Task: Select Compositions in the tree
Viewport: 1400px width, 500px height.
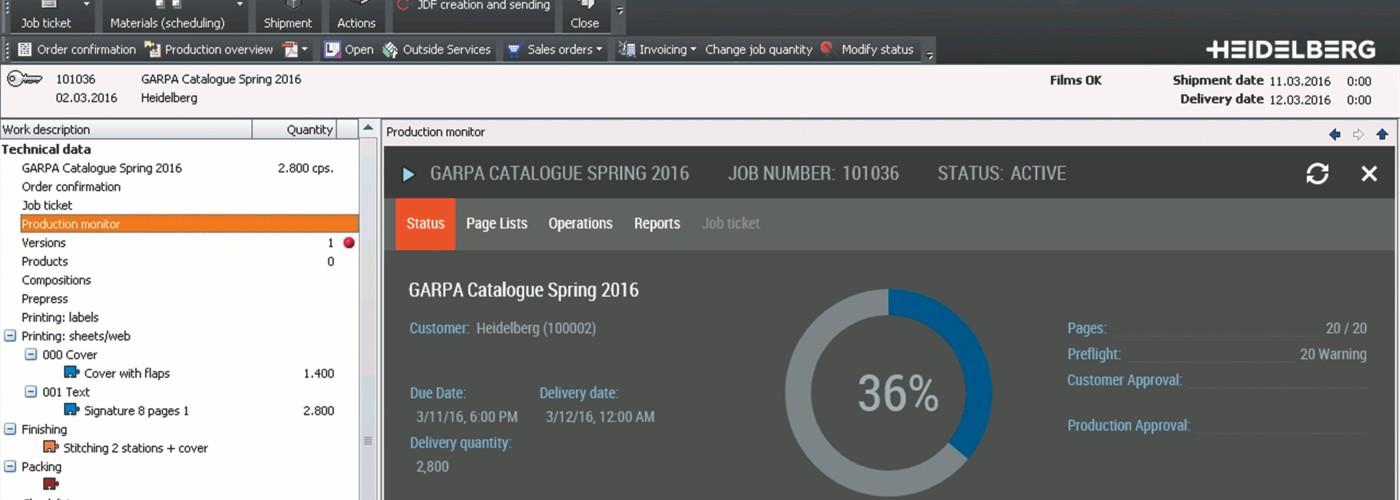Action: [x=56, y=280]
